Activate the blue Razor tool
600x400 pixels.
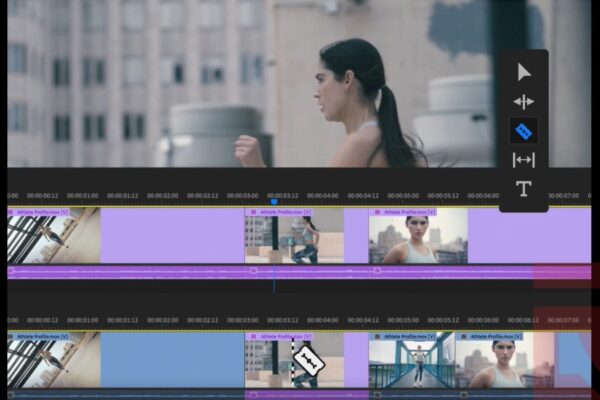pyautogui.click(x=523, y=131)
